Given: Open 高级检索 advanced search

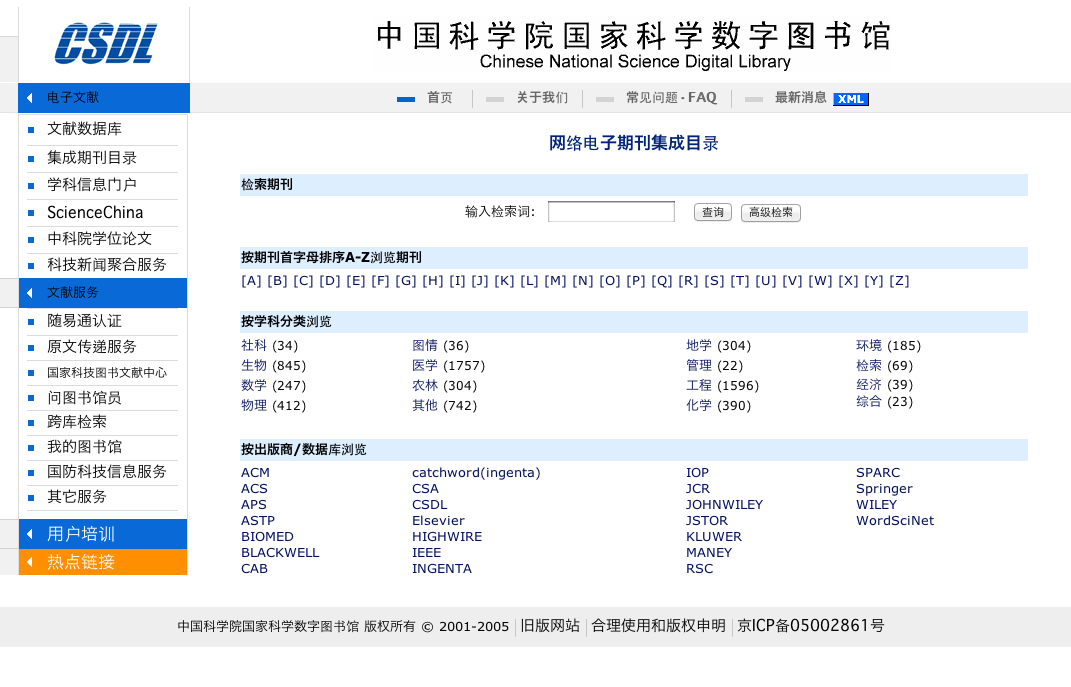Looking at the screenshot, I should 770,213.
